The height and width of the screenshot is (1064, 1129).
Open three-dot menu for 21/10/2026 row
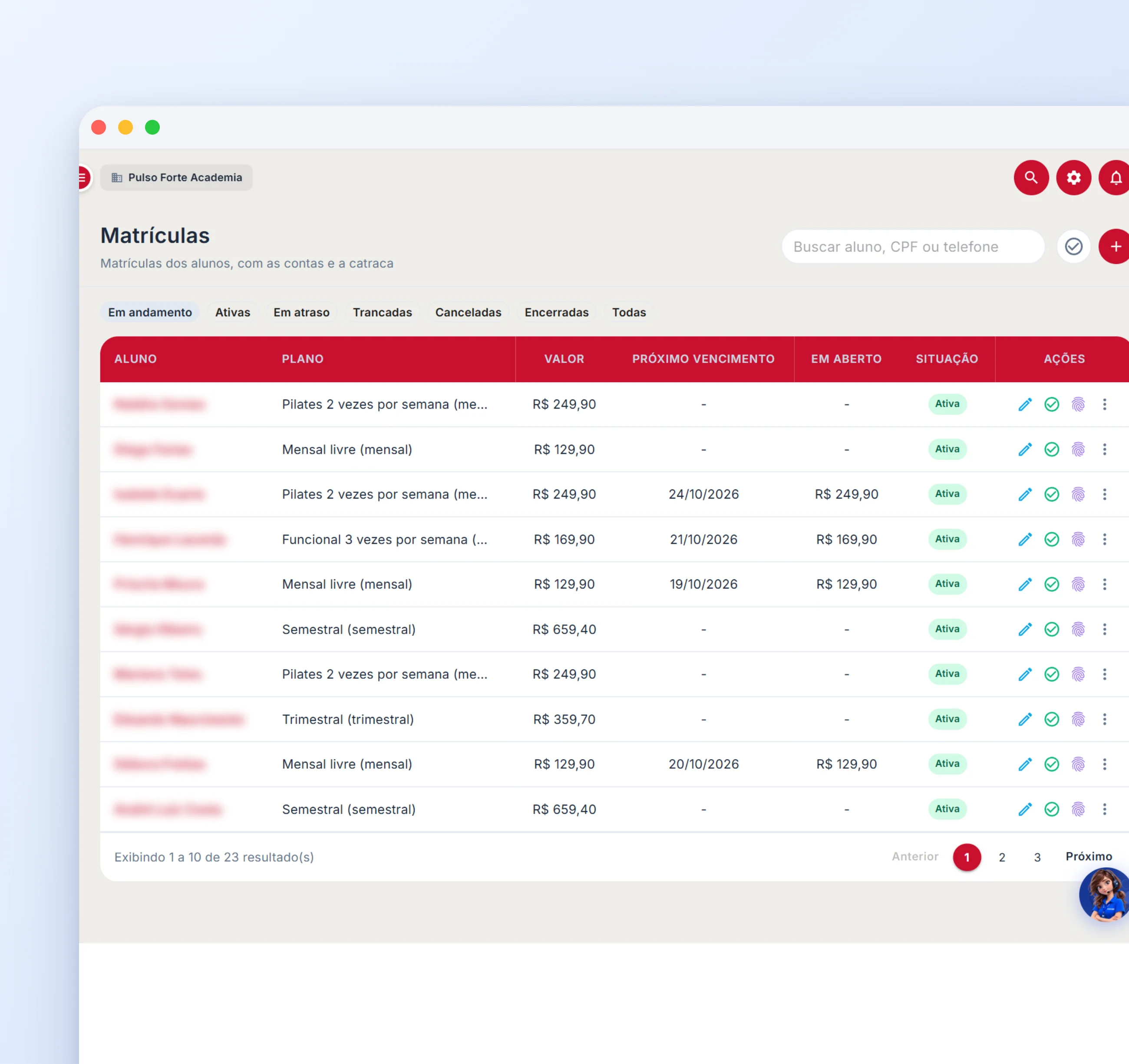(x=1104, y=539)
